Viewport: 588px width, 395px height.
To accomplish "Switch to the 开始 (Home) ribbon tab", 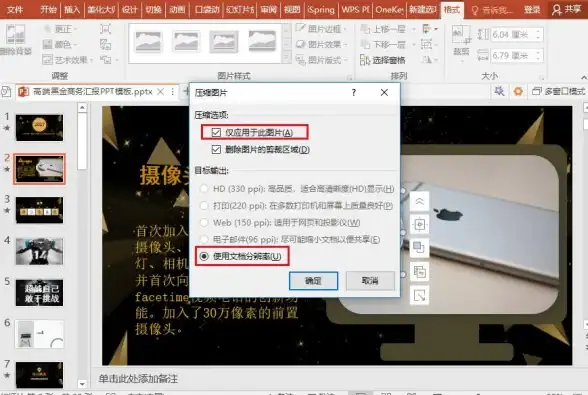I will (48, 9).
